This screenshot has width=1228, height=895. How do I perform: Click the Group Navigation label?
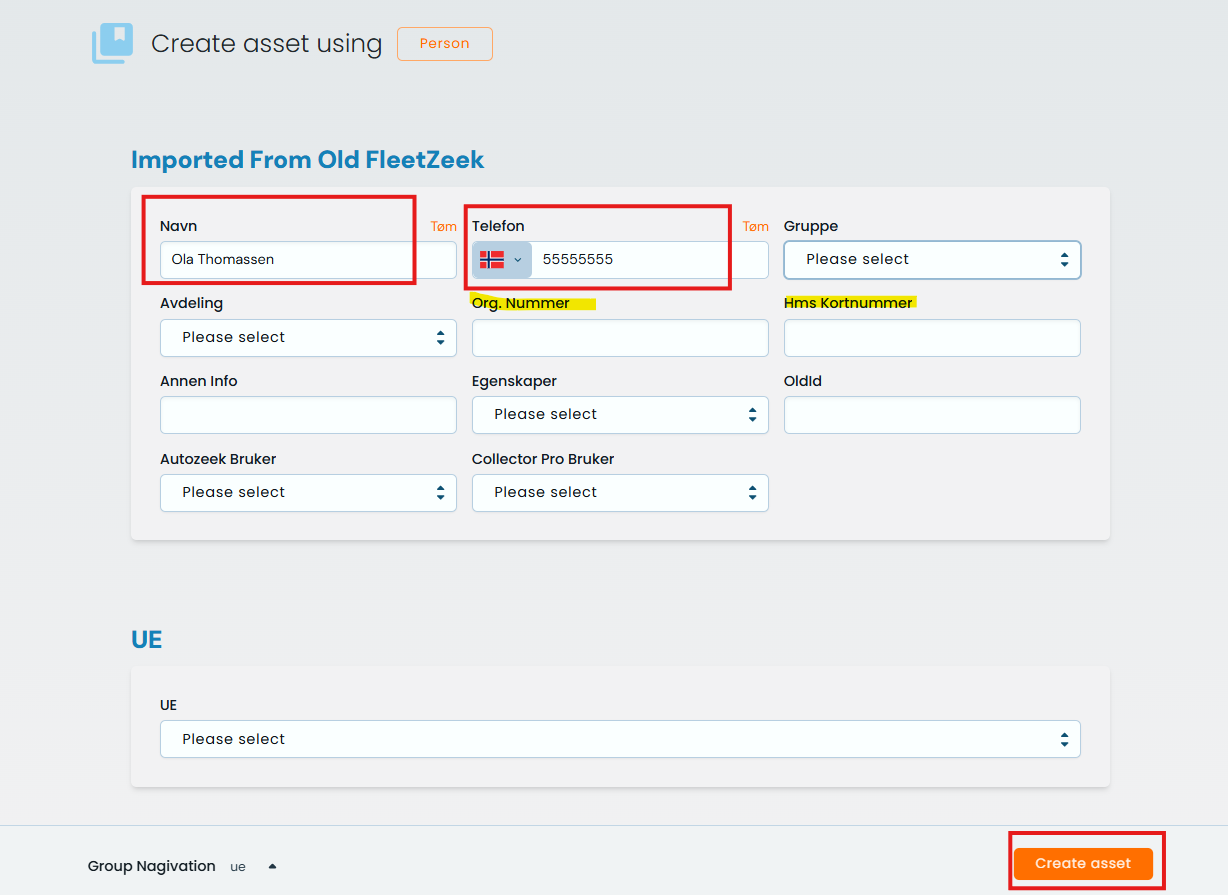151,866
